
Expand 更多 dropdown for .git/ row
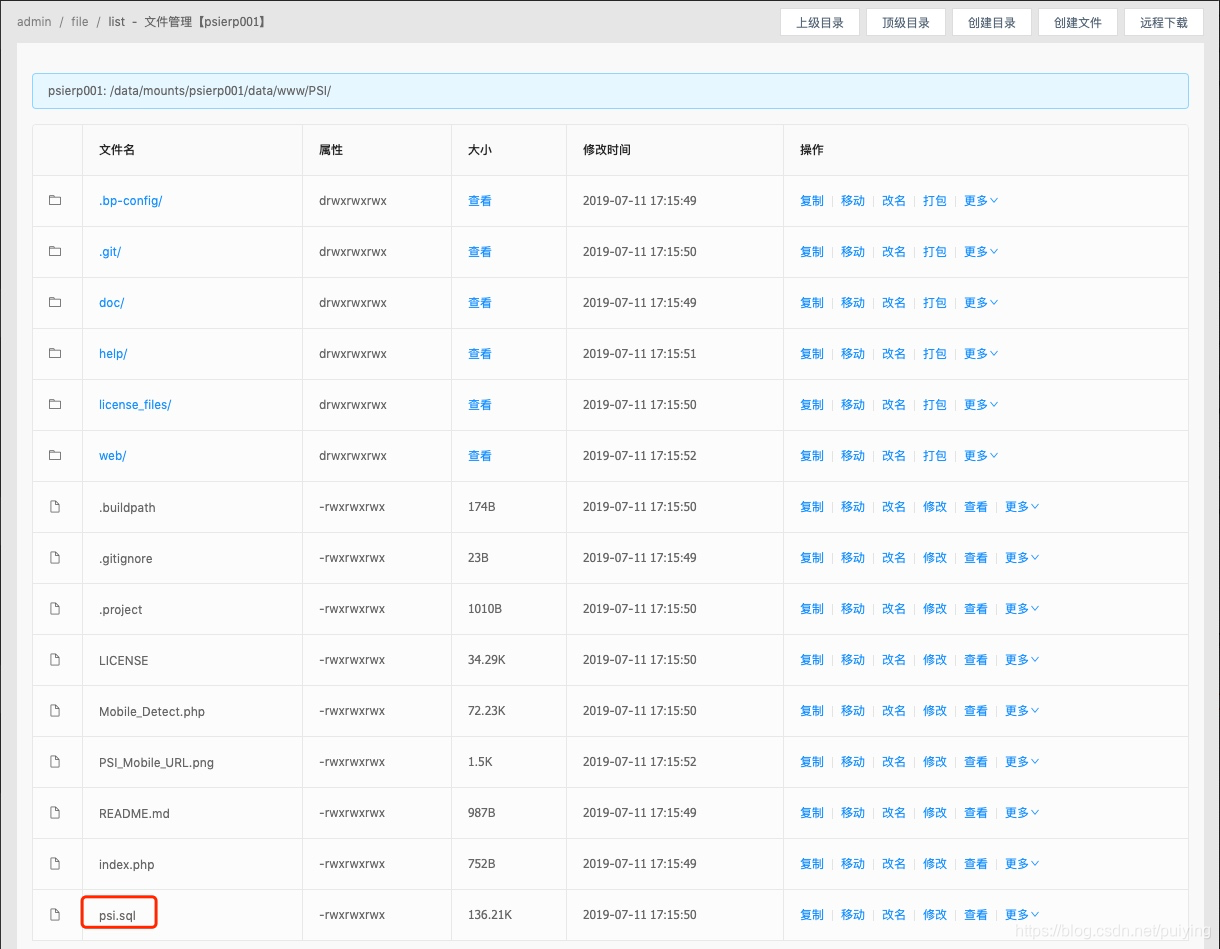pyautogui.click(x=981, y=251)
